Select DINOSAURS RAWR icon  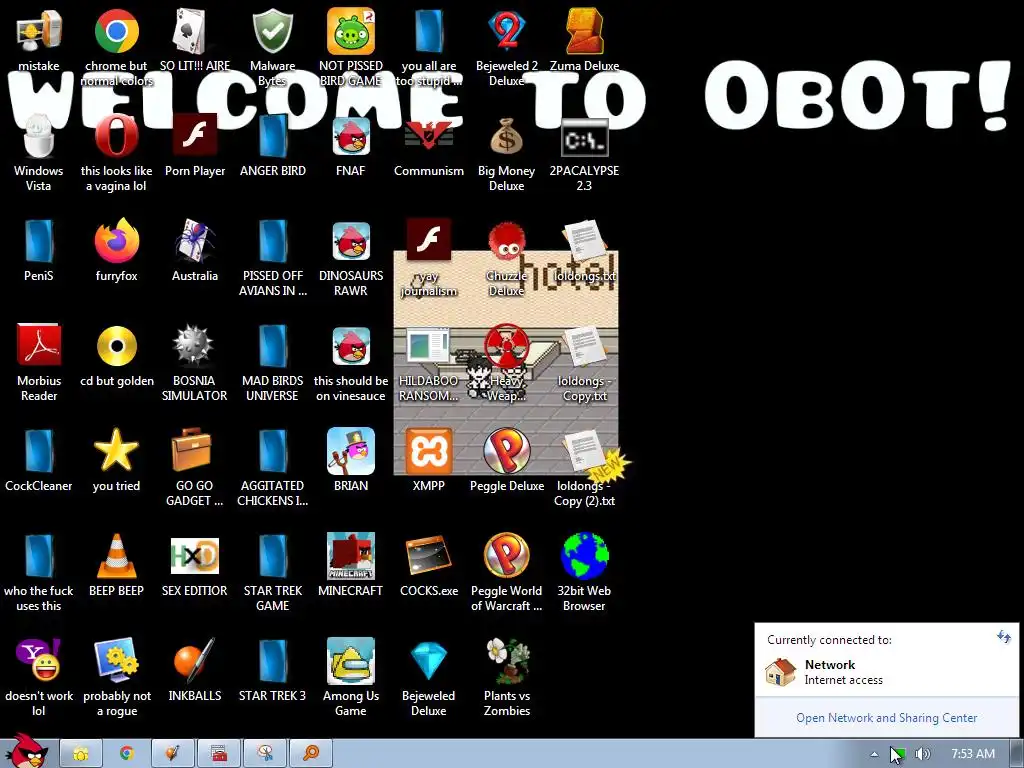351,241
